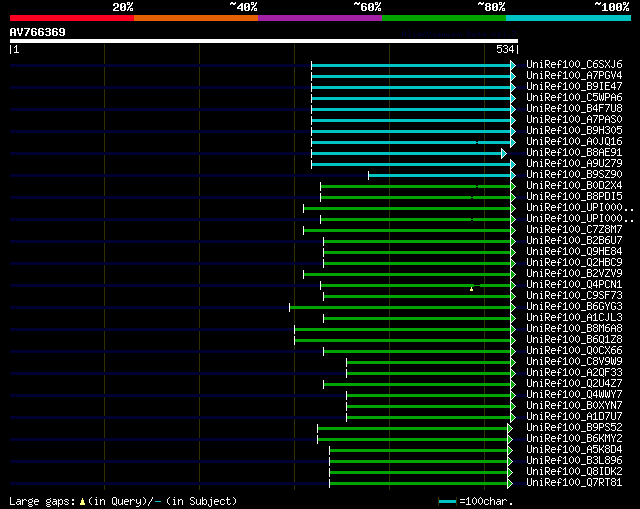Click the UniRef100_B2B6U7 label
640x509 pixels.
pyautogui.click(x=574, y=241)
